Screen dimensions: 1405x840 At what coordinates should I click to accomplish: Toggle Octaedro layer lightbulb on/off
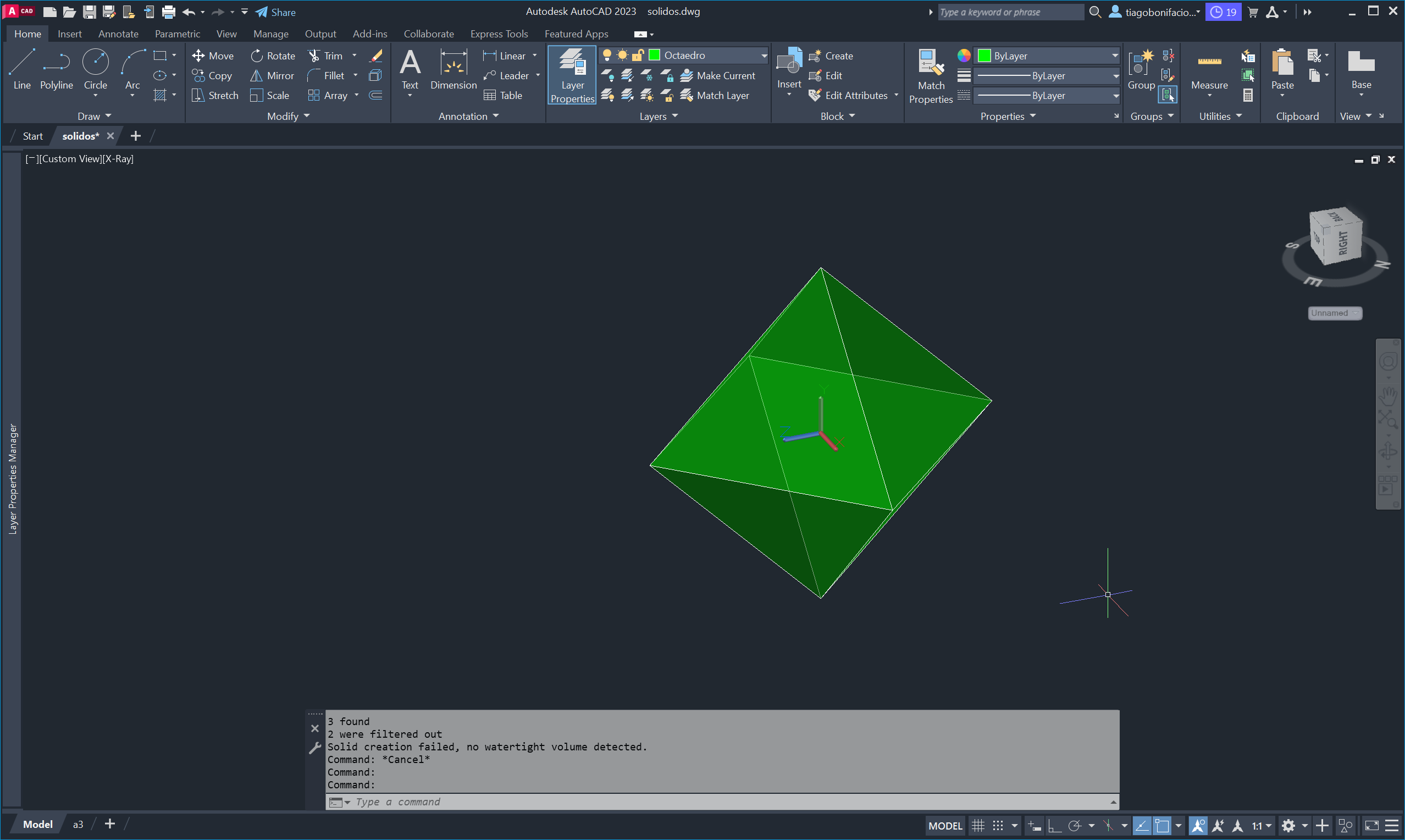[x=607, y=55]
